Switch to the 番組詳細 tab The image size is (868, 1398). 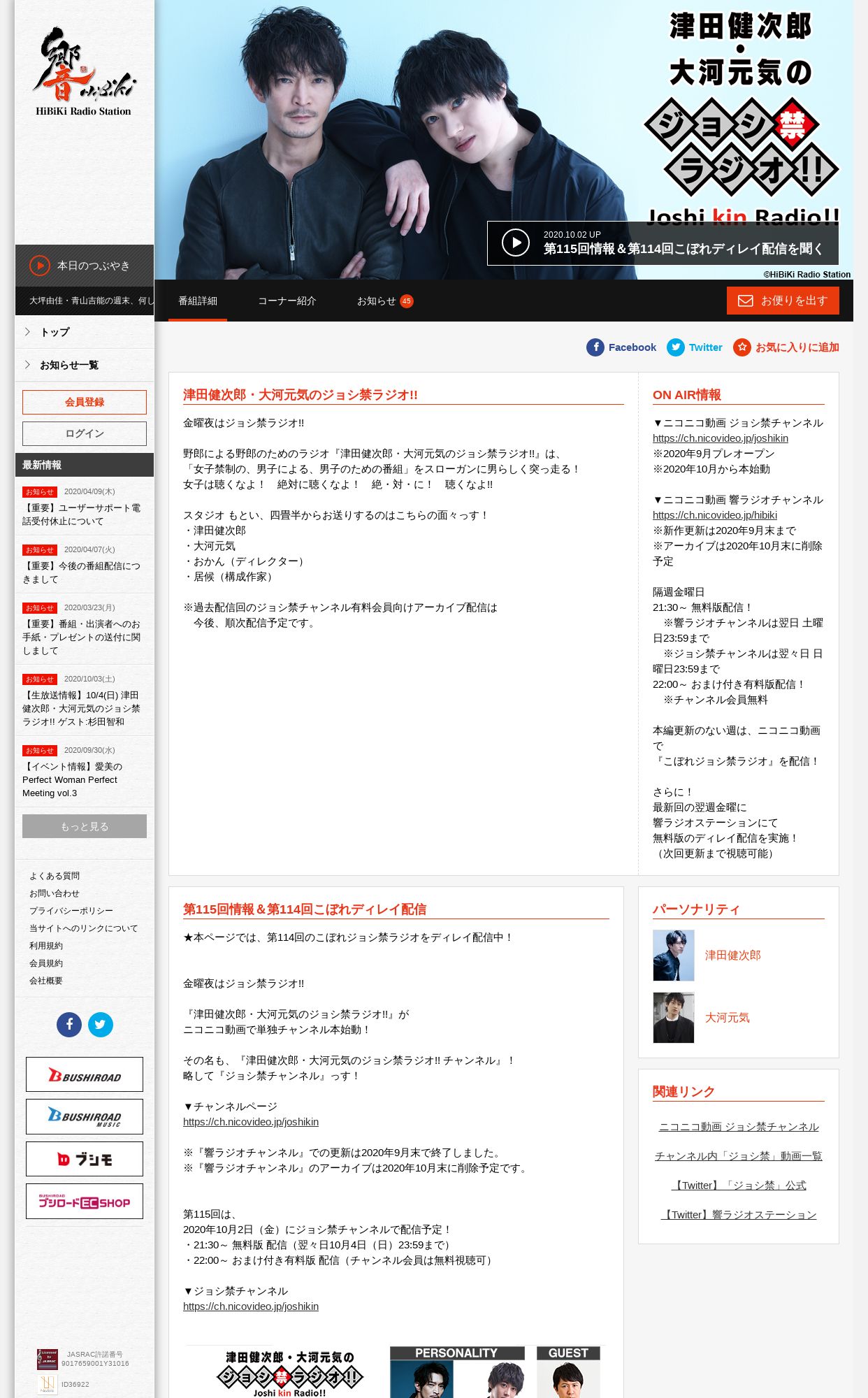click(x=198, y=301)
